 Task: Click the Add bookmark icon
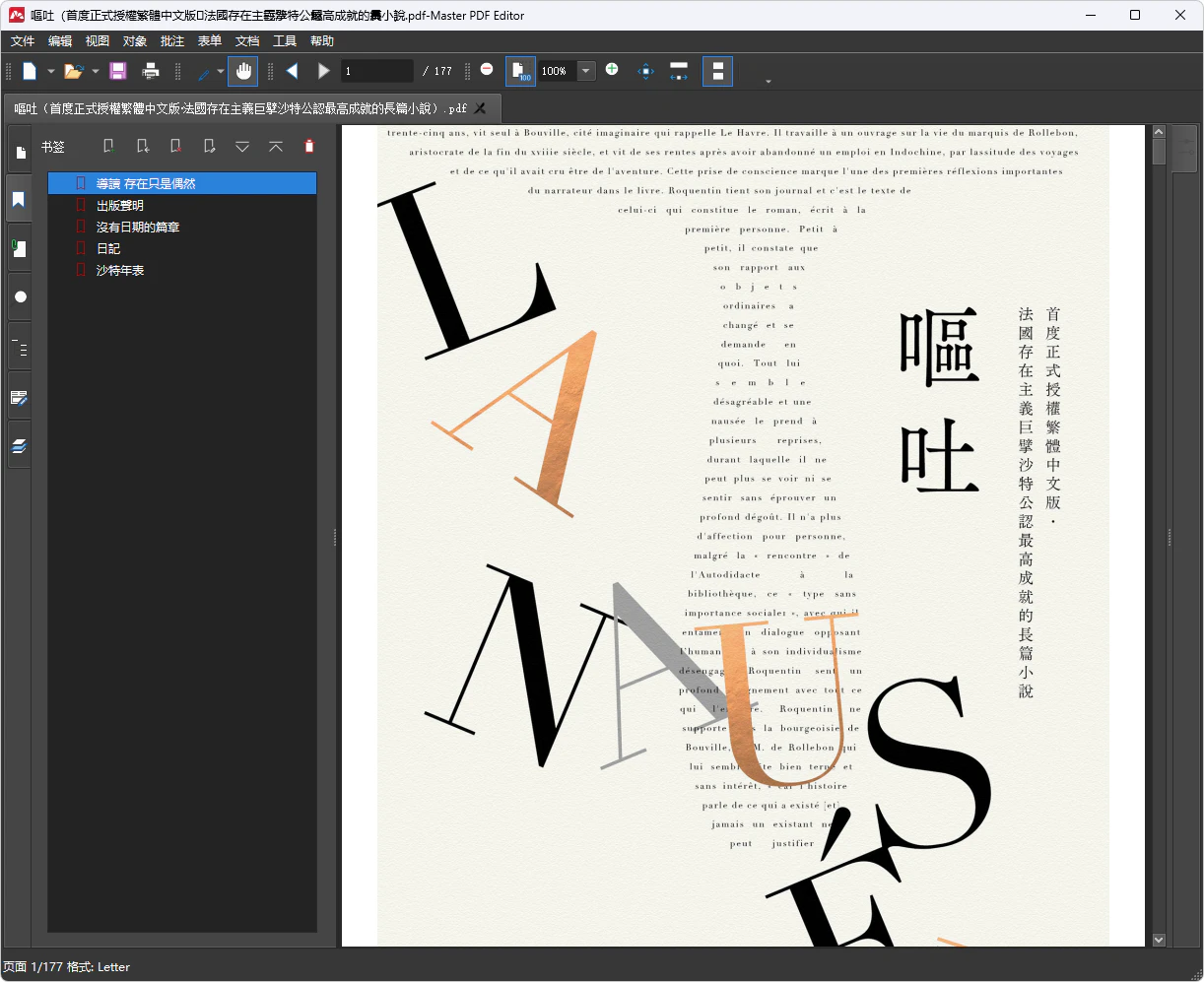[x=109, y=147]
